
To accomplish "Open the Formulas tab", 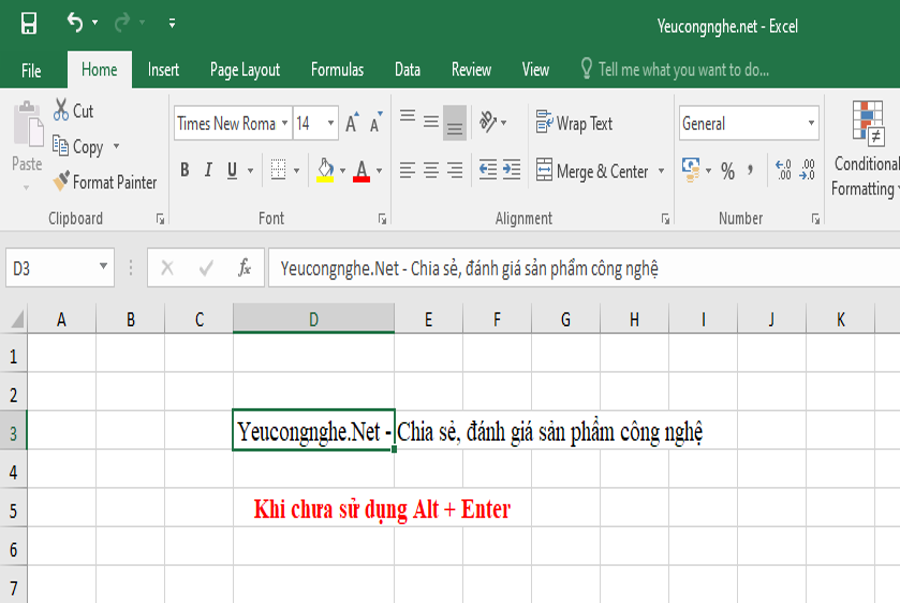I will click(x=337, y=70).
